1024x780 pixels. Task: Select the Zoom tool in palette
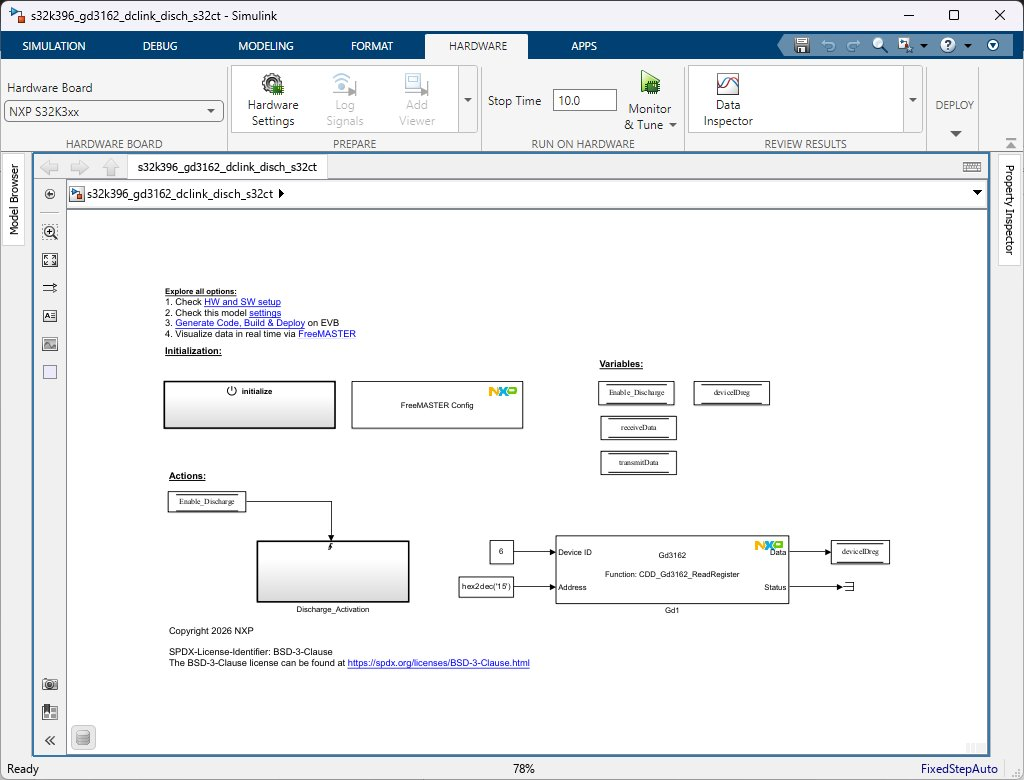coord(50,232)
